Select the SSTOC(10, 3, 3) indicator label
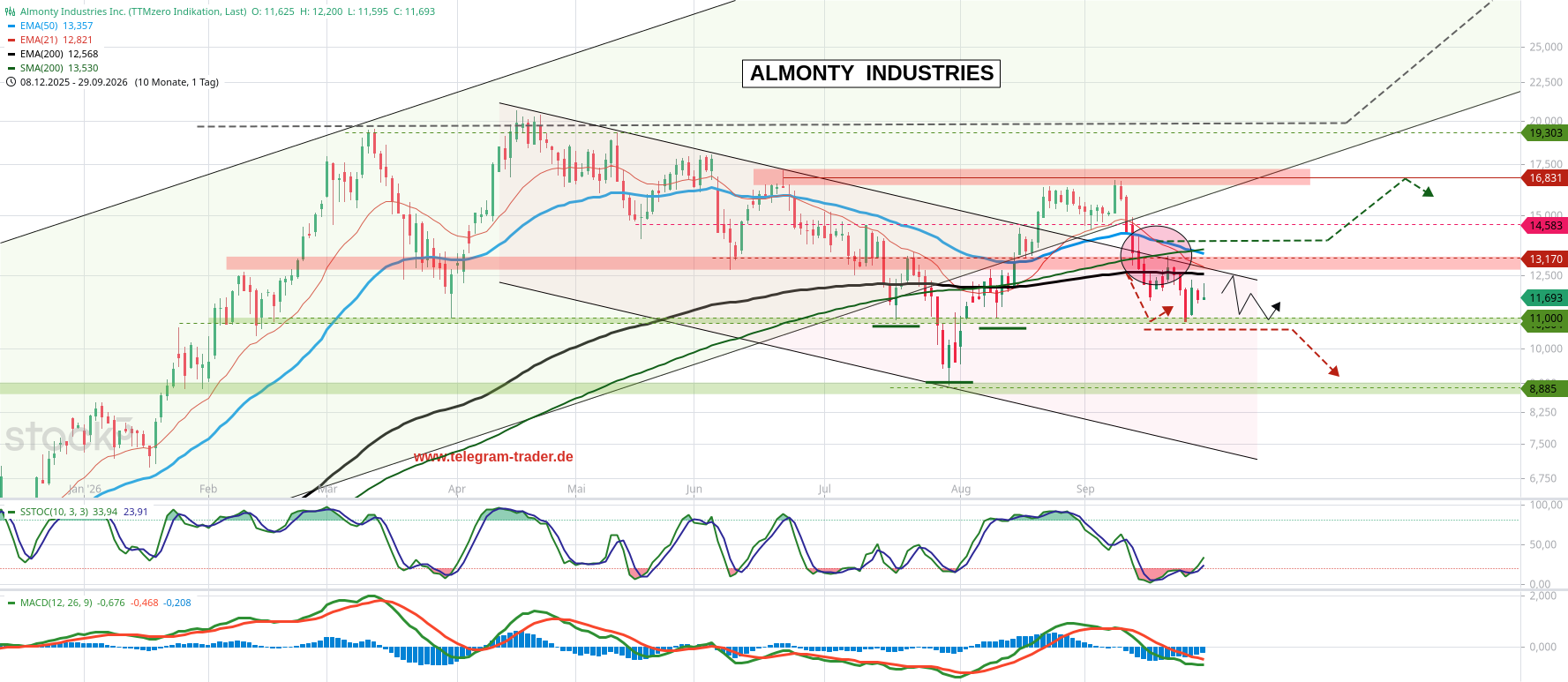 [54, 512]
